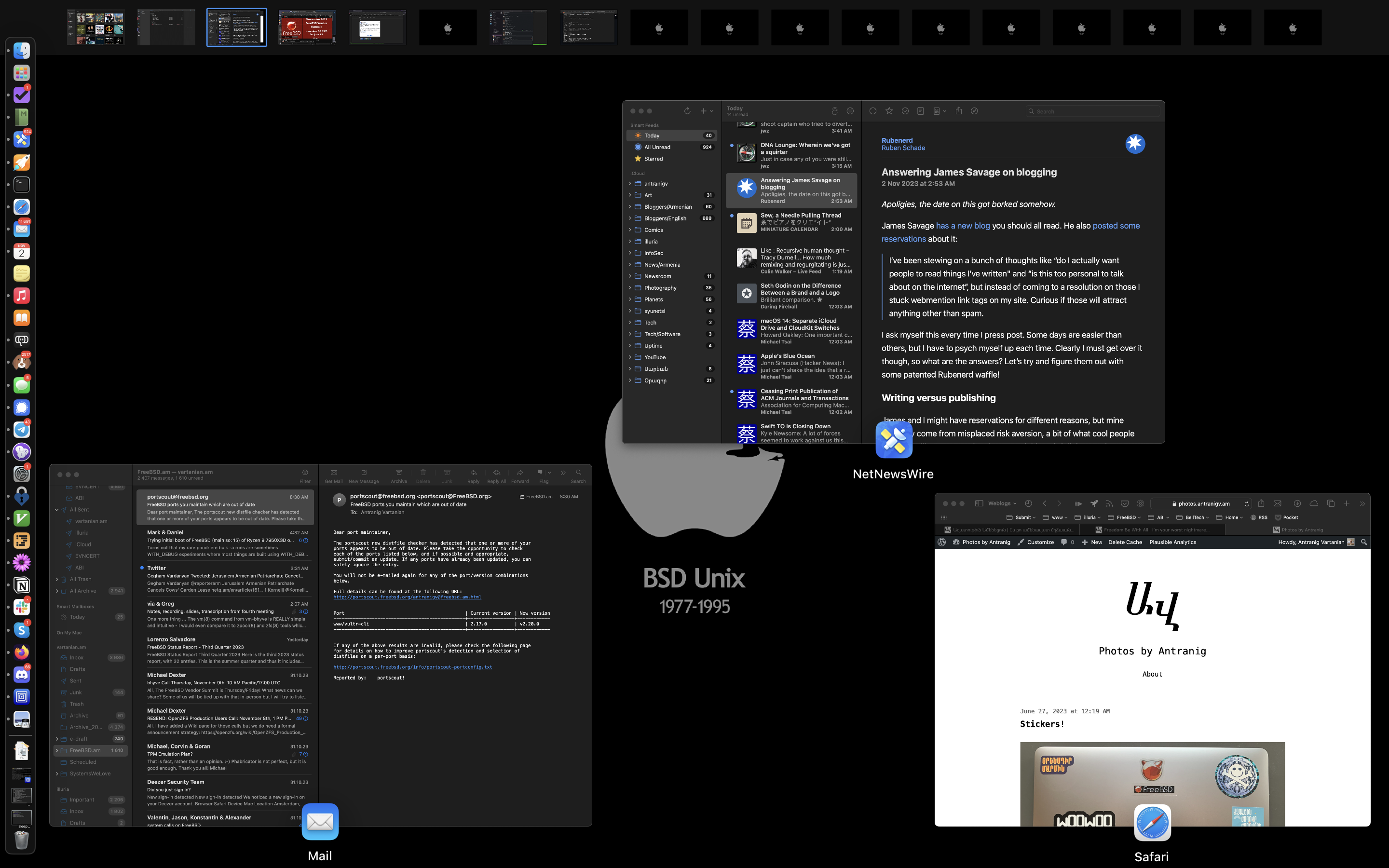Click the Trash icon in the Dock

(22, 841)
